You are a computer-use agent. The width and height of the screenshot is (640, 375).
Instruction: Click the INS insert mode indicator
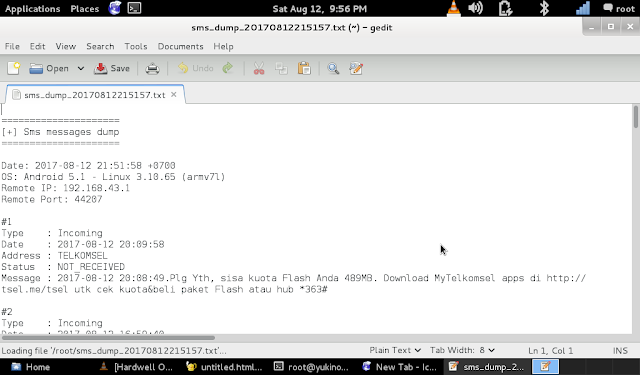click(620, 351)
